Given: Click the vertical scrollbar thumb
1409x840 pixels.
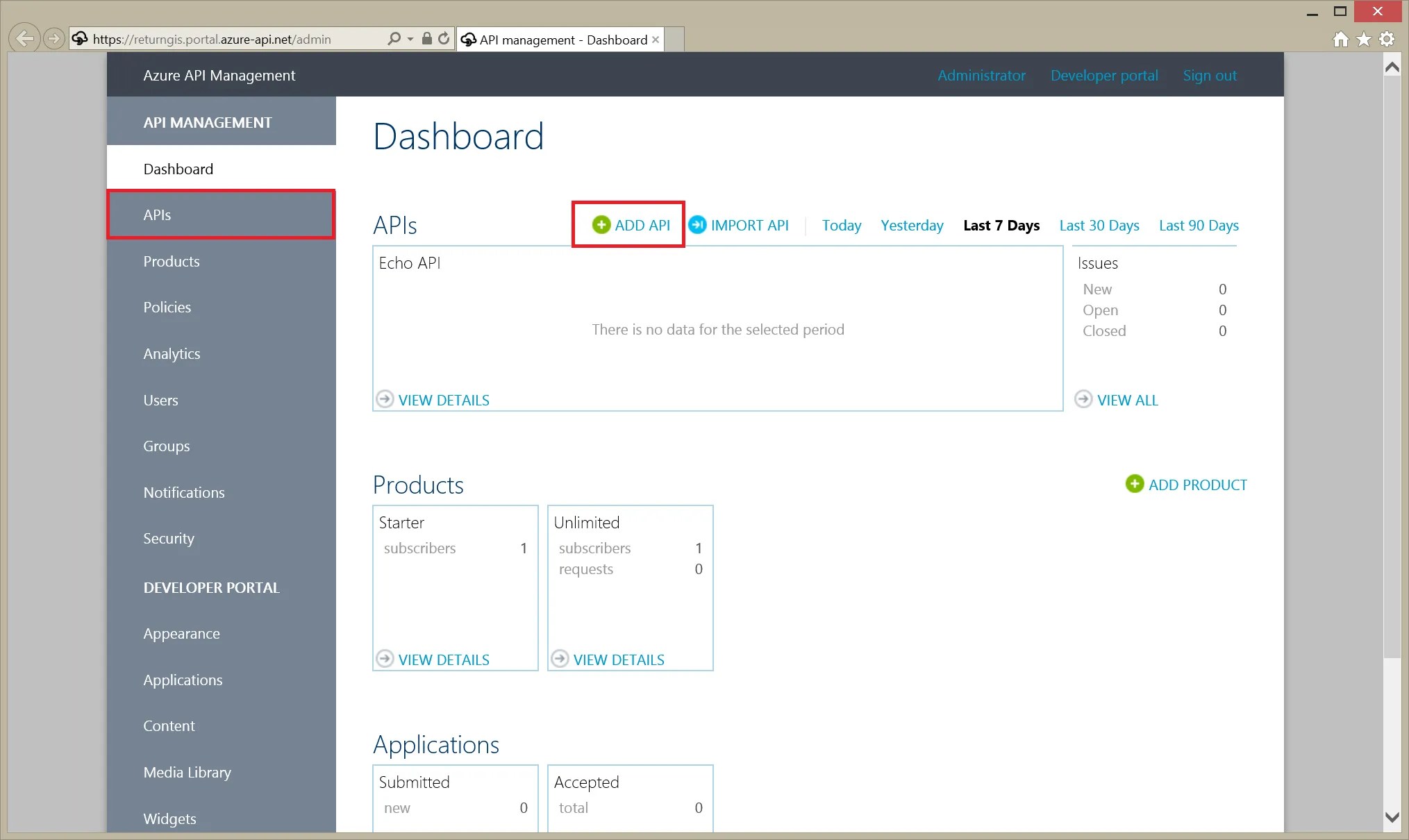Looking at the screenshot, I should 1392,367.
